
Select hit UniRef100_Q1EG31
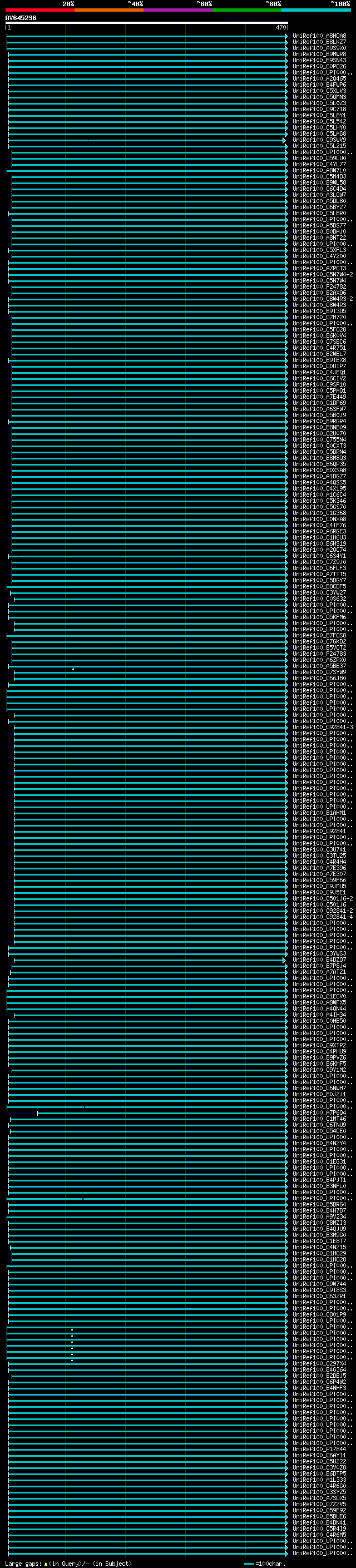pos(319,1161)
